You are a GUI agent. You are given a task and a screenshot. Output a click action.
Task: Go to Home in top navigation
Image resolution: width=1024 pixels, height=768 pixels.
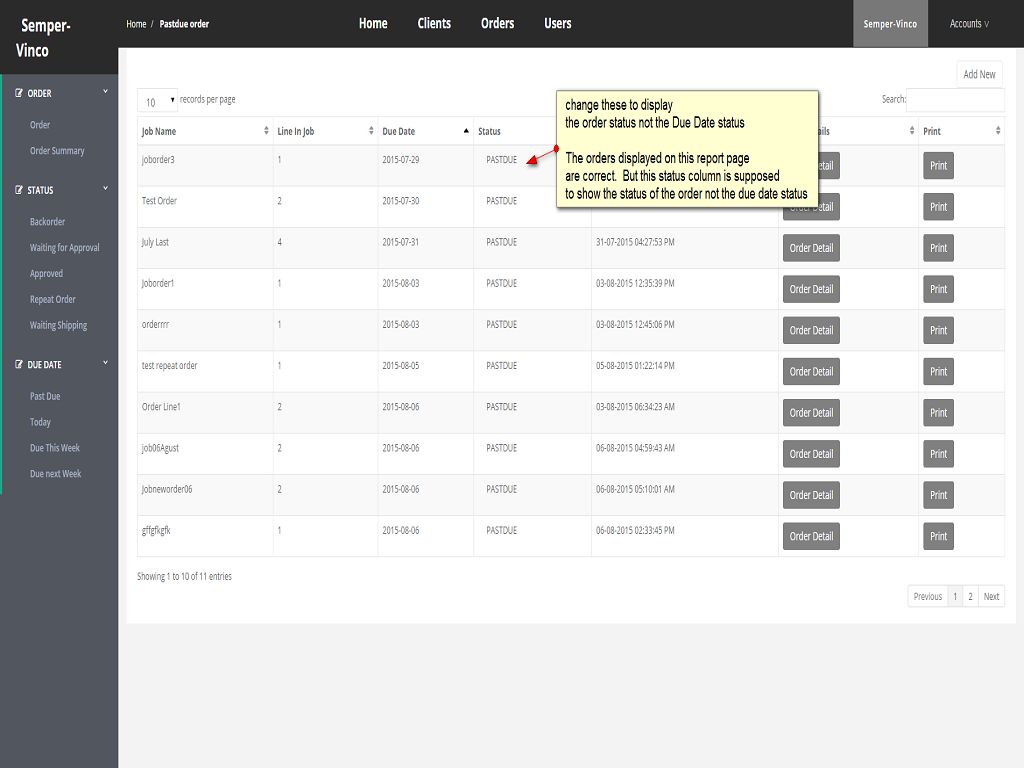pos(373,24)
